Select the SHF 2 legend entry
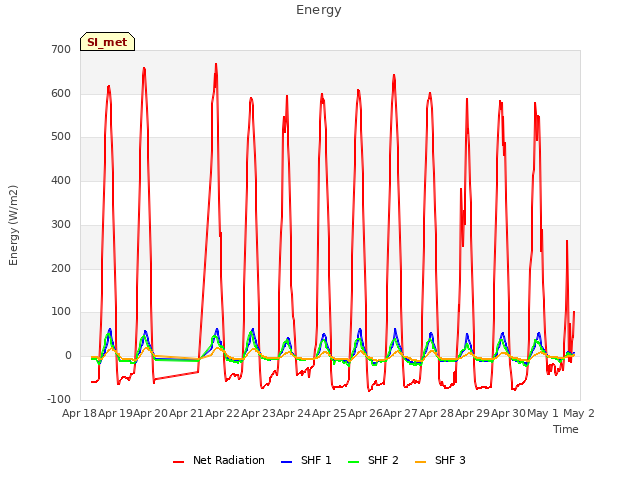Viewport: 640px width, 480px height. point(373,460)
